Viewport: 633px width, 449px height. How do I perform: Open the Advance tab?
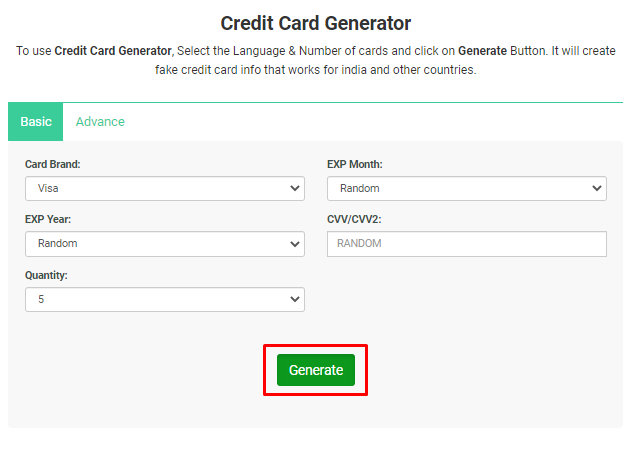100,122
